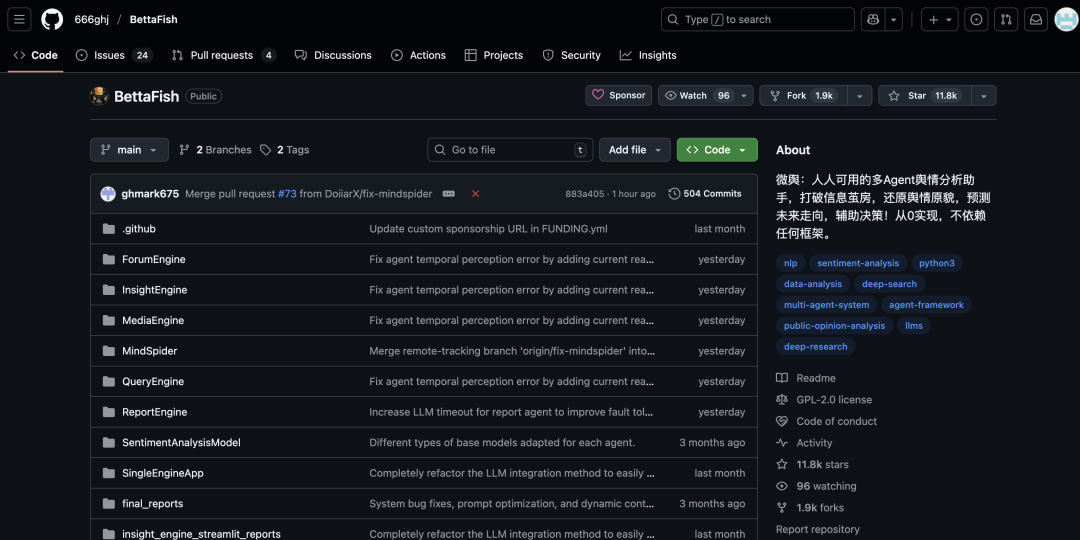Expand the Watch notification options arrow
Viewport: 1080px width, 540px height.
[x=744, y=96]
